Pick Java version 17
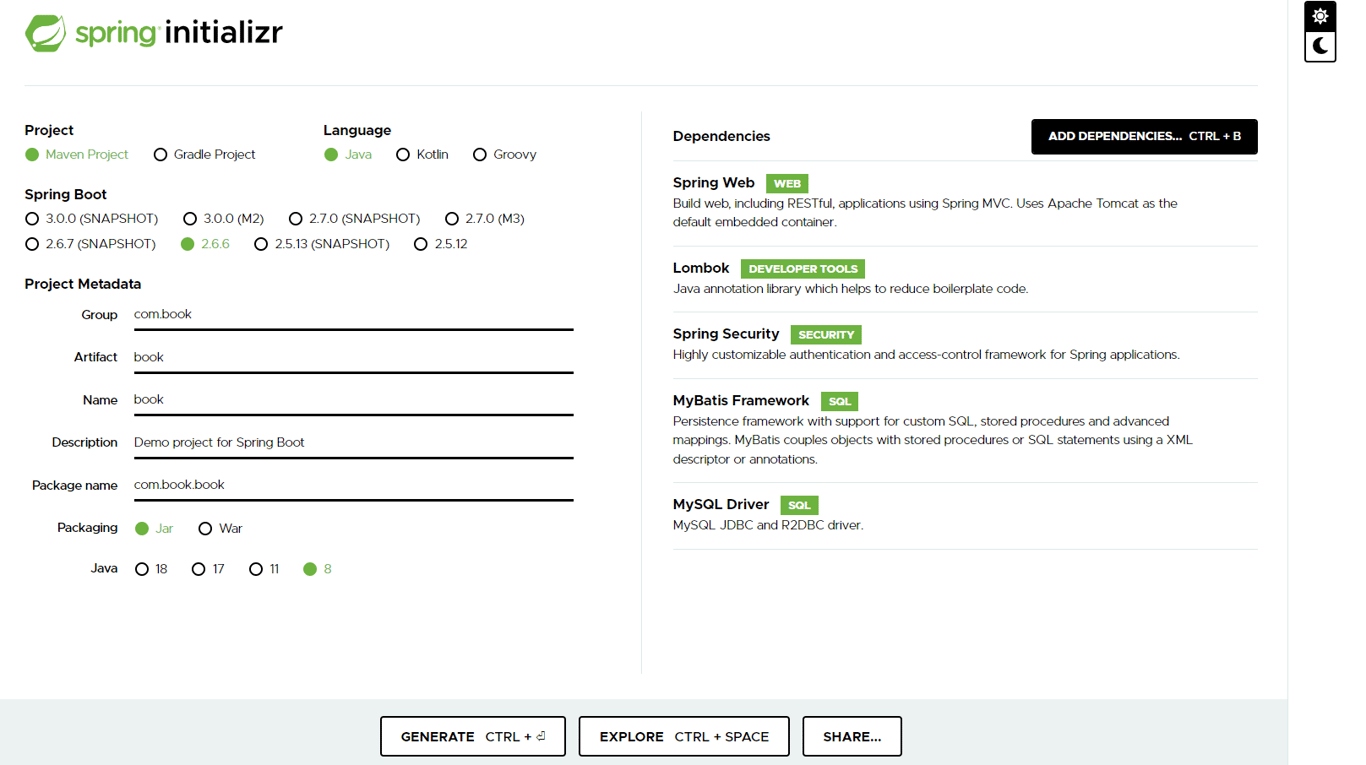This screenshot has width=1366, height=765. tap(208, 569)
